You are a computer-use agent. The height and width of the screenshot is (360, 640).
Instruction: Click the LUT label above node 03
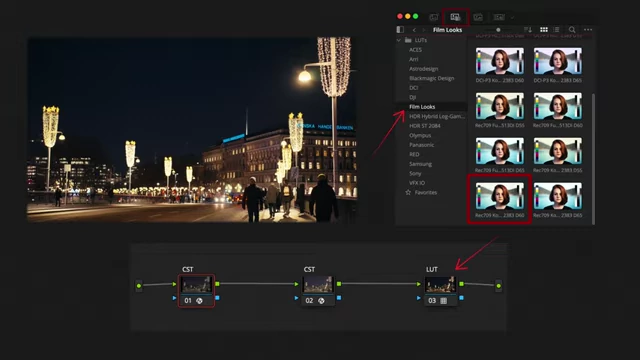[432, 269]
